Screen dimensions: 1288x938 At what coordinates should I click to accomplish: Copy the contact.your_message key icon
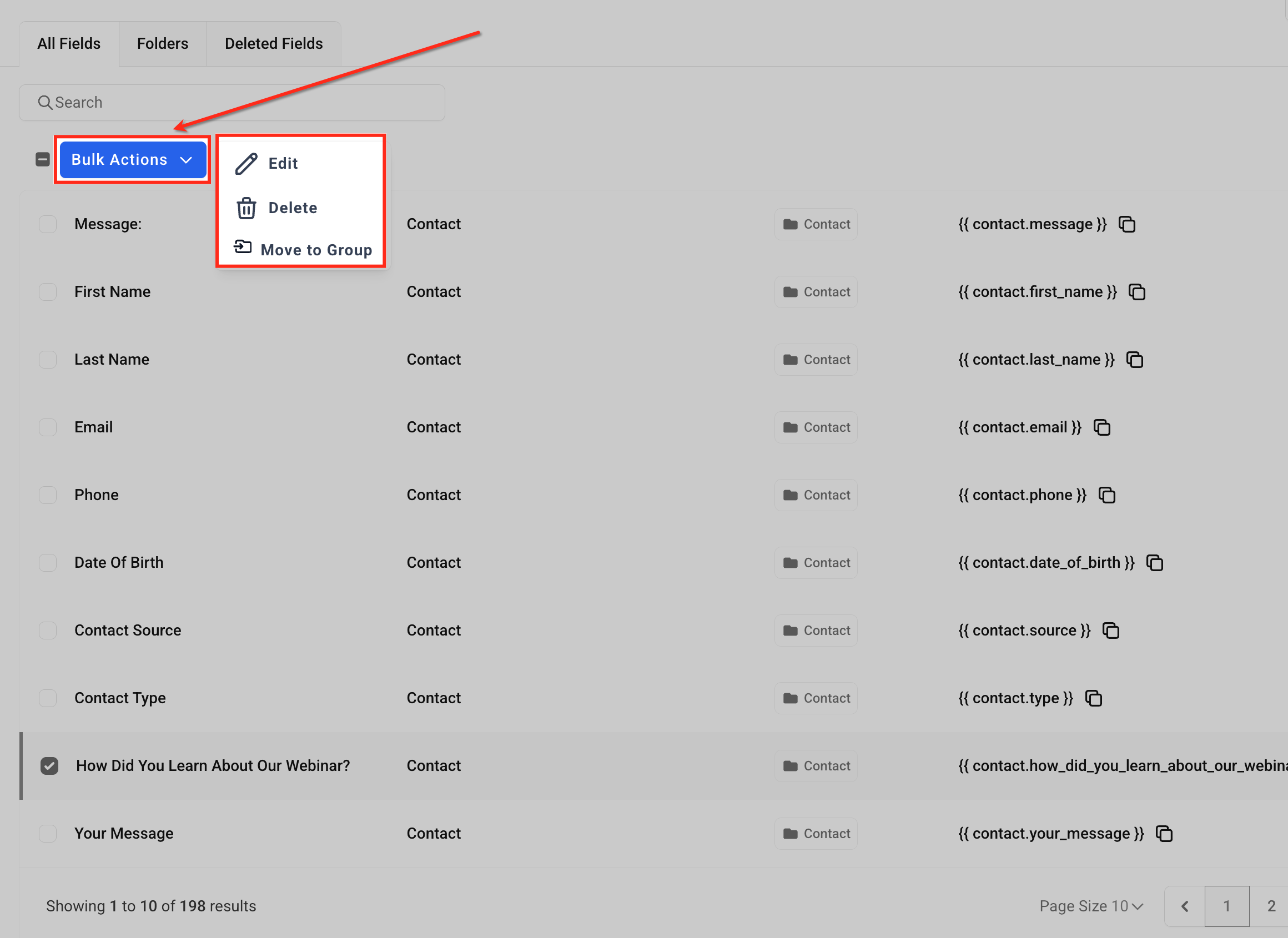(1164, 834)
